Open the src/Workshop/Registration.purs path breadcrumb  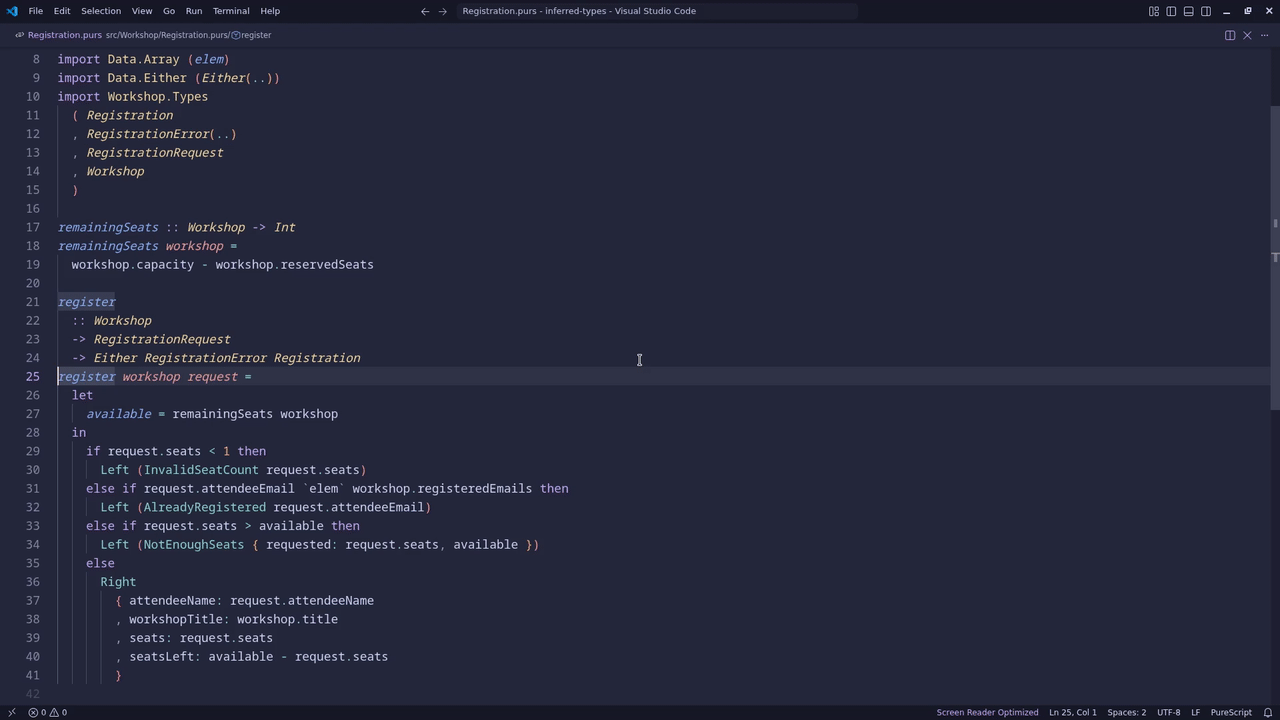167,35
